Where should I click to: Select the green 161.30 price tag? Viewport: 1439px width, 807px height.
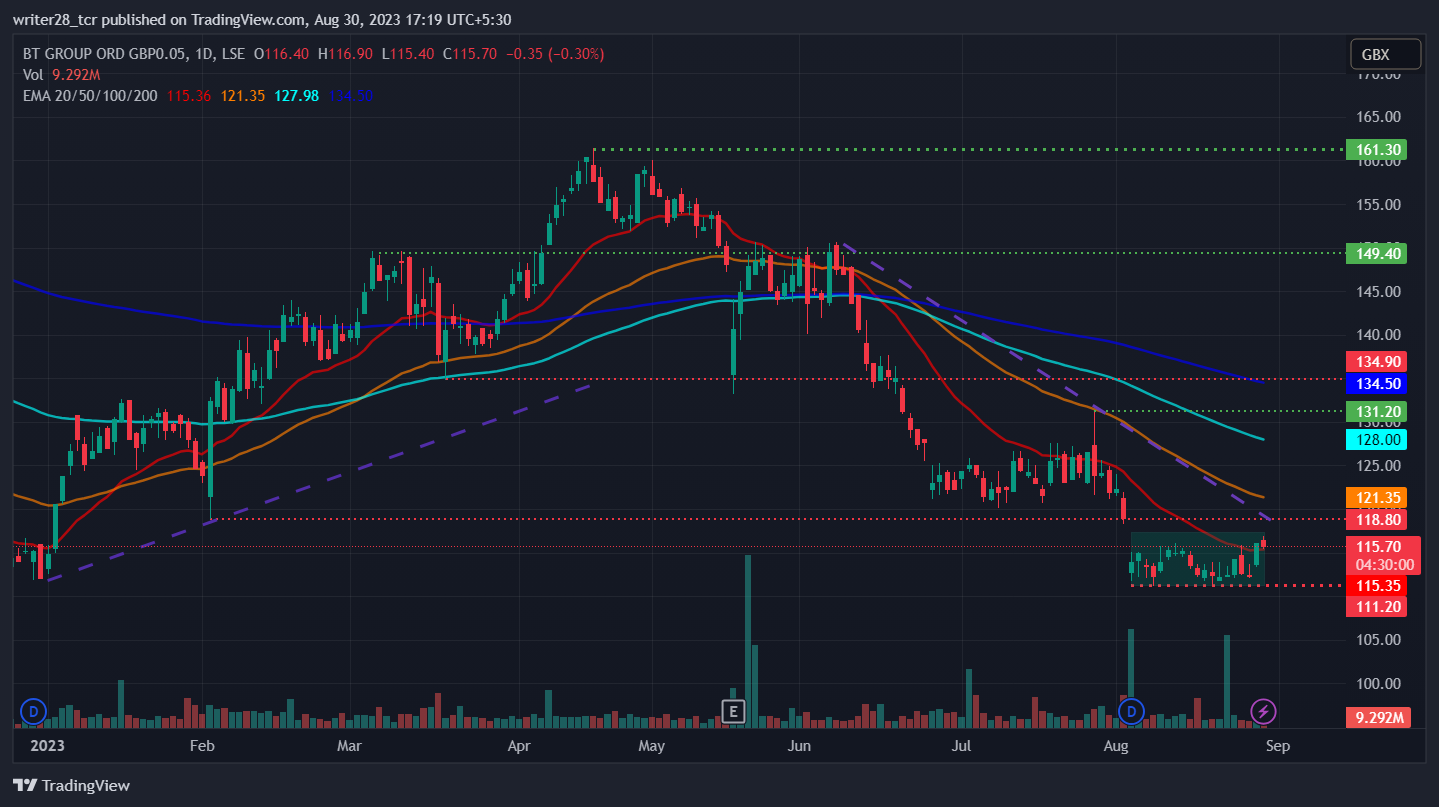(1377, 150)
